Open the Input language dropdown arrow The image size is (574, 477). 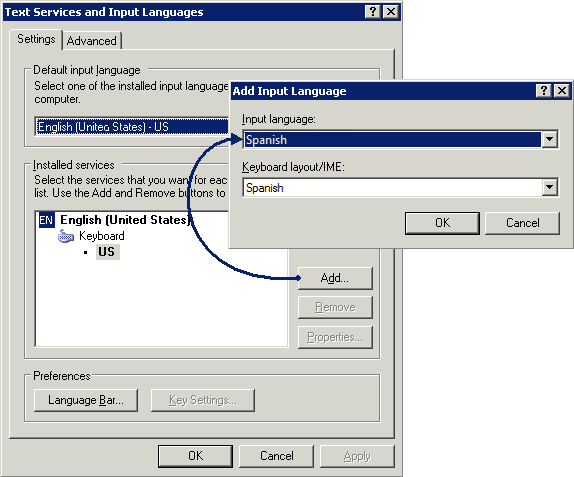[549, 139]
